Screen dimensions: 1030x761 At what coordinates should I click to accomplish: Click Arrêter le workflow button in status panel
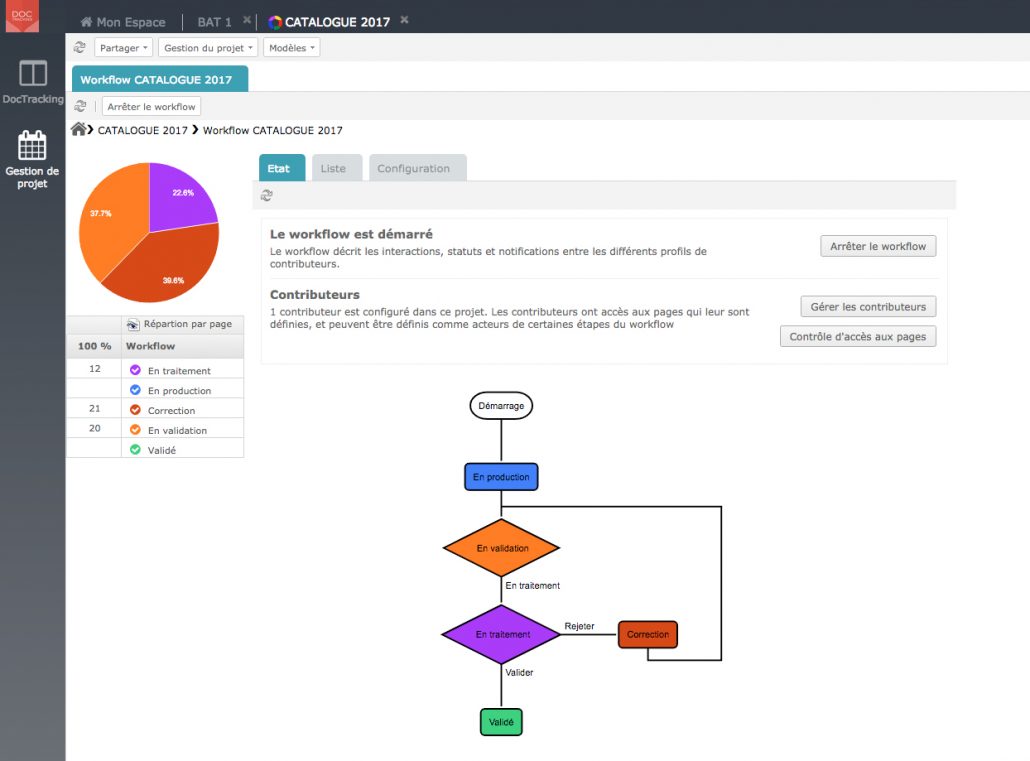pos(878,246)
